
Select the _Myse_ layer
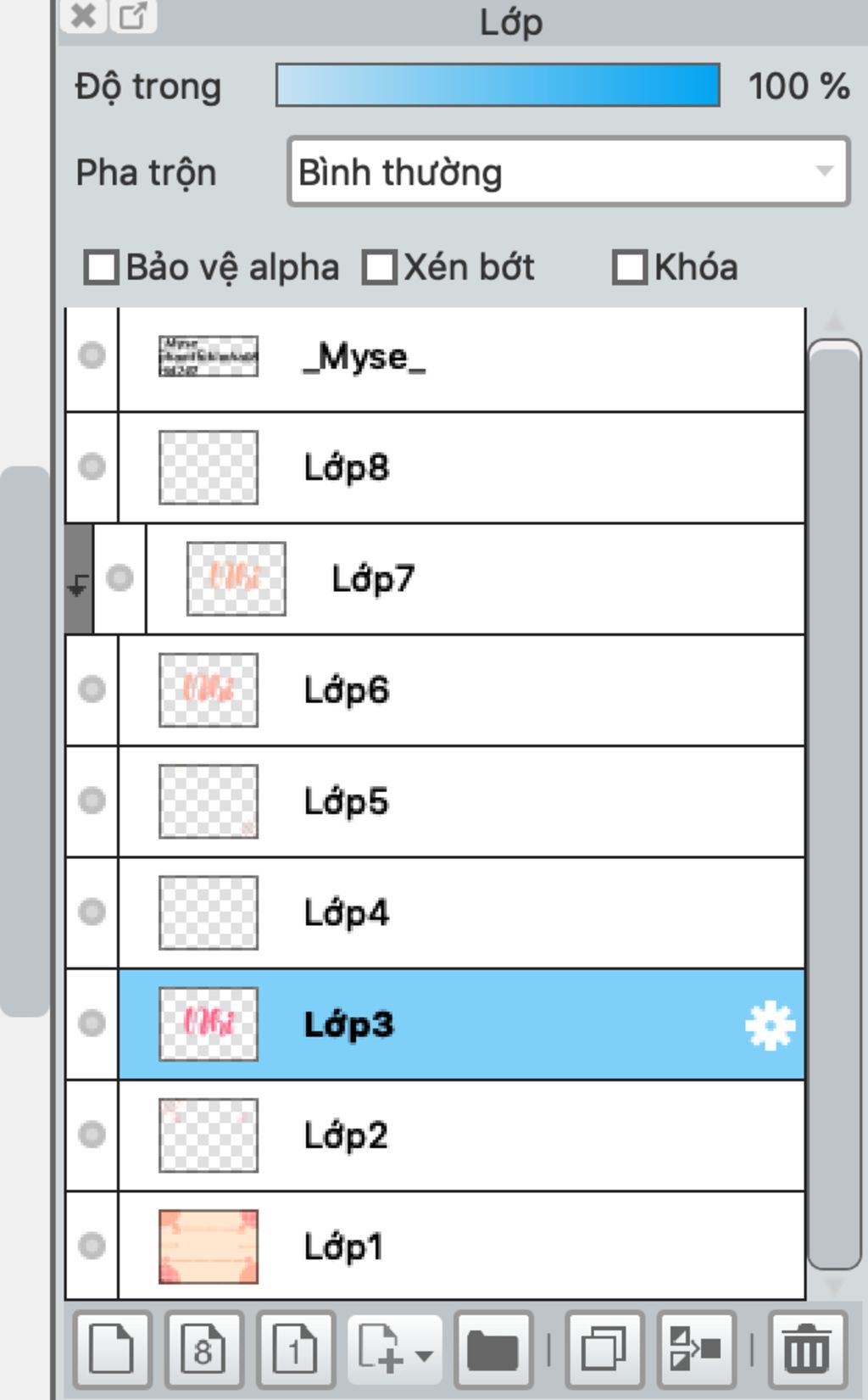[x=461, y=358]
